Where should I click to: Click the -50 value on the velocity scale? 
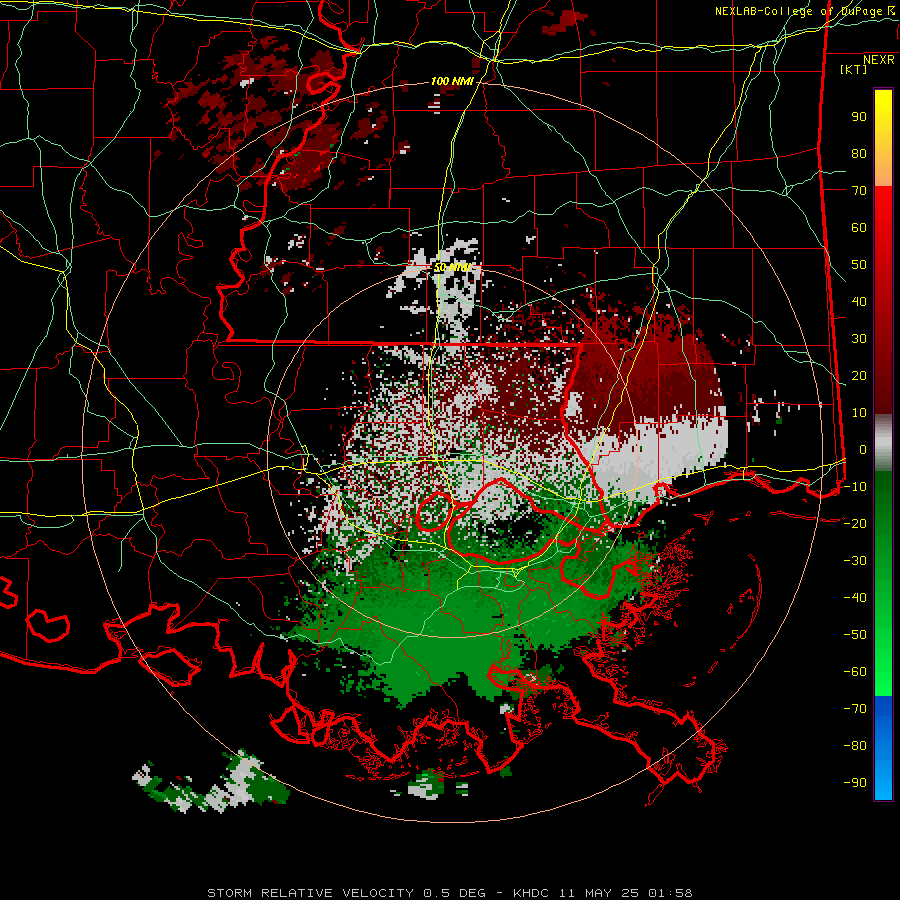(x=855, y=635)
